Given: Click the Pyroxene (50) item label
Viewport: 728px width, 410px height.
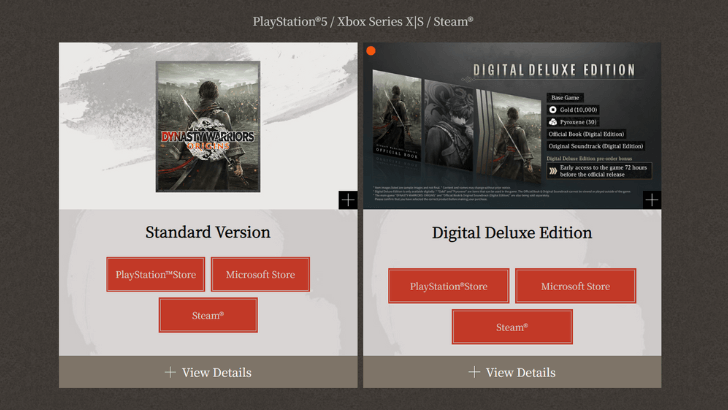Looking at the screenshot, I should coord(574,122).
